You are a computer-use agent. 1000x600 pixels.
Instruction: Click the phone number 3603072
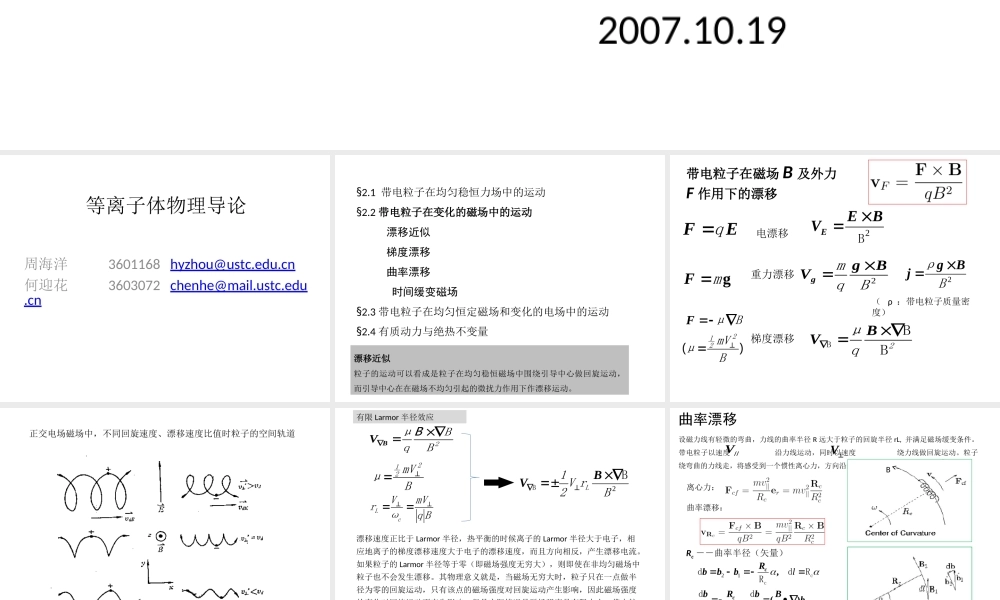[x=134, y=285]
